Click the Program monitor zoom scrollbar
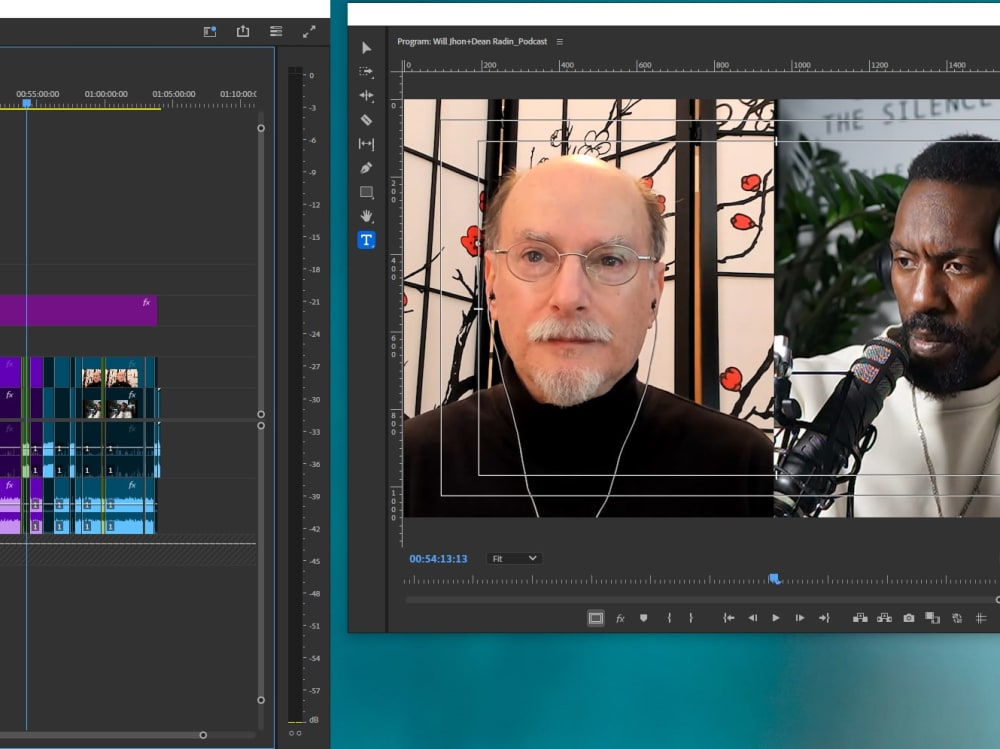This screenshot has height=749, width=1000. [702, 600]
